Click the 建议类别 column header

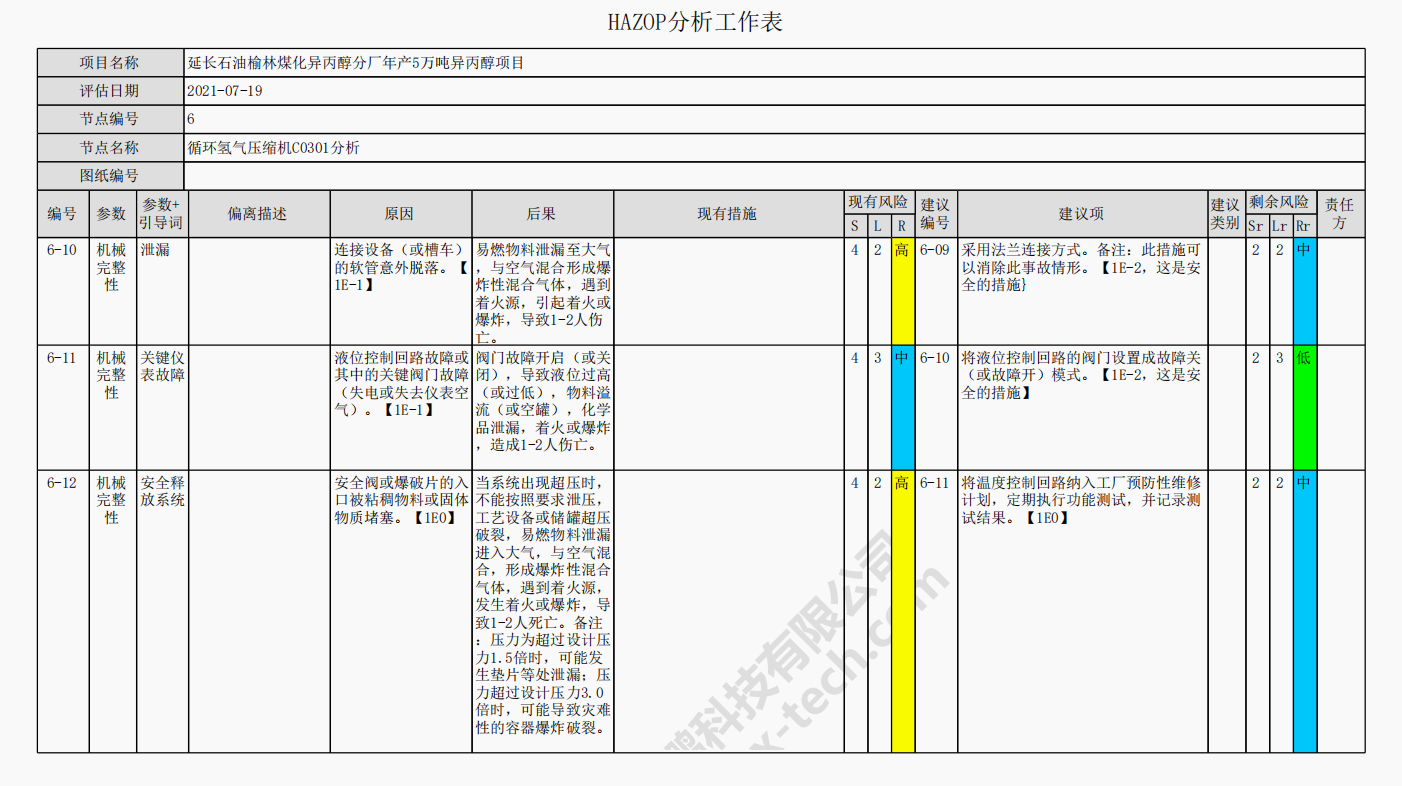(x=1226, y=214)
